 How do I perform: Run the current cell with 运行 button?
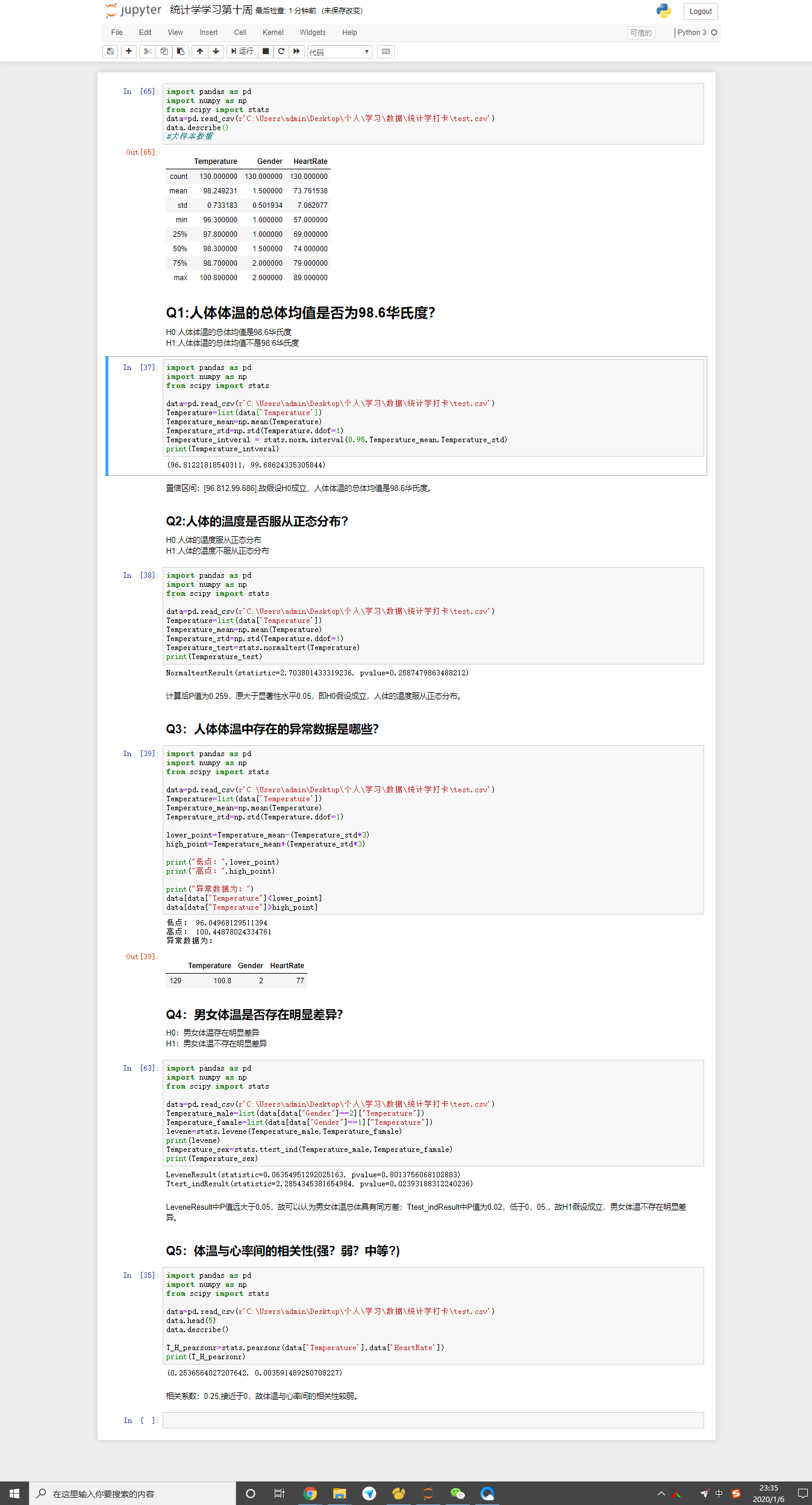(243, 52)
